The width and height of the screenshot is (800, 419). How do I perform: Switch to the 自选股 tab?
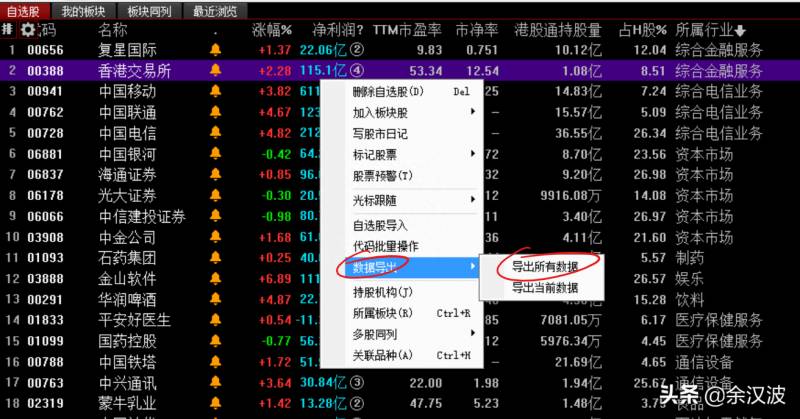pyautogui.click(x=24, y=11)
